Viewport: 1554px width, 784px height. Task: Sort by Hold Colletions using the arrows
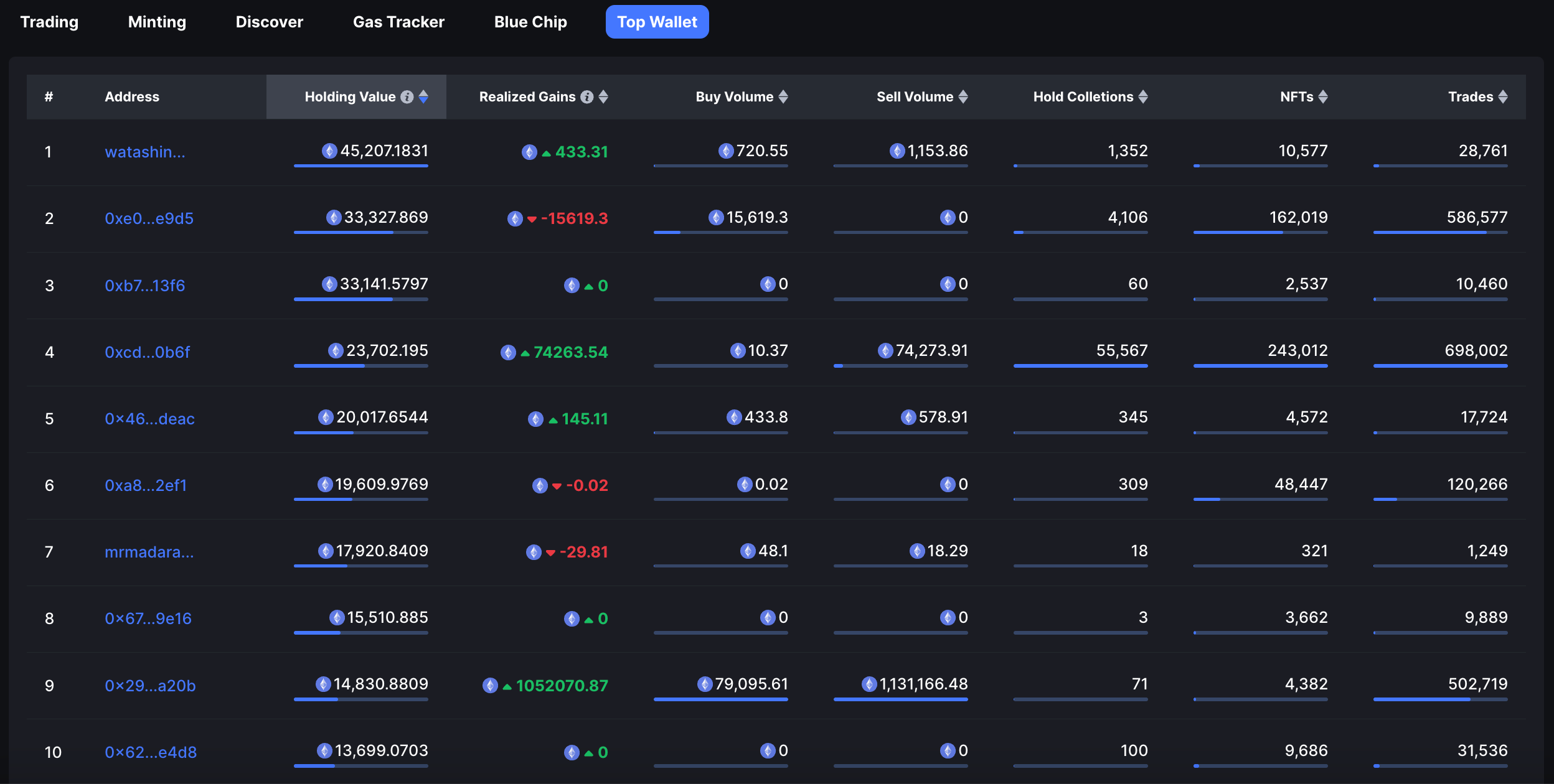(x=1143, y=97)
